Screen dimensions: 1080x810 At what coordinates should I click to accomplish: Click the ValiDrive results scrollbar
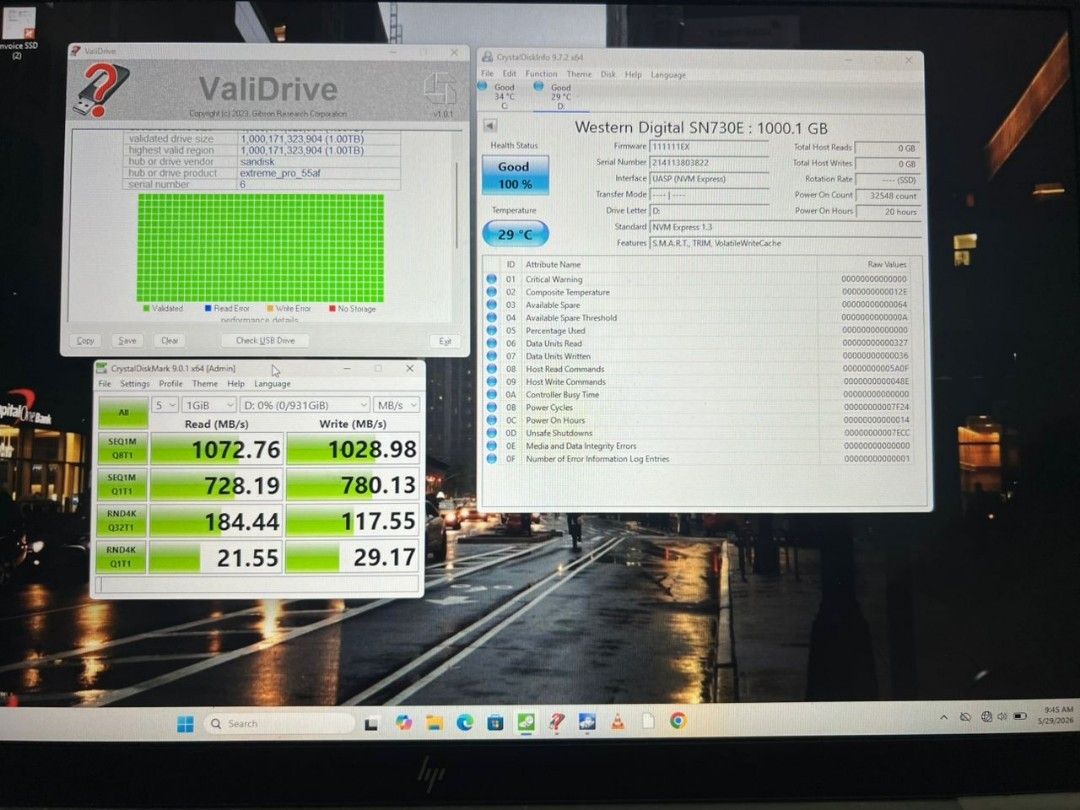[x=456, y=205]
